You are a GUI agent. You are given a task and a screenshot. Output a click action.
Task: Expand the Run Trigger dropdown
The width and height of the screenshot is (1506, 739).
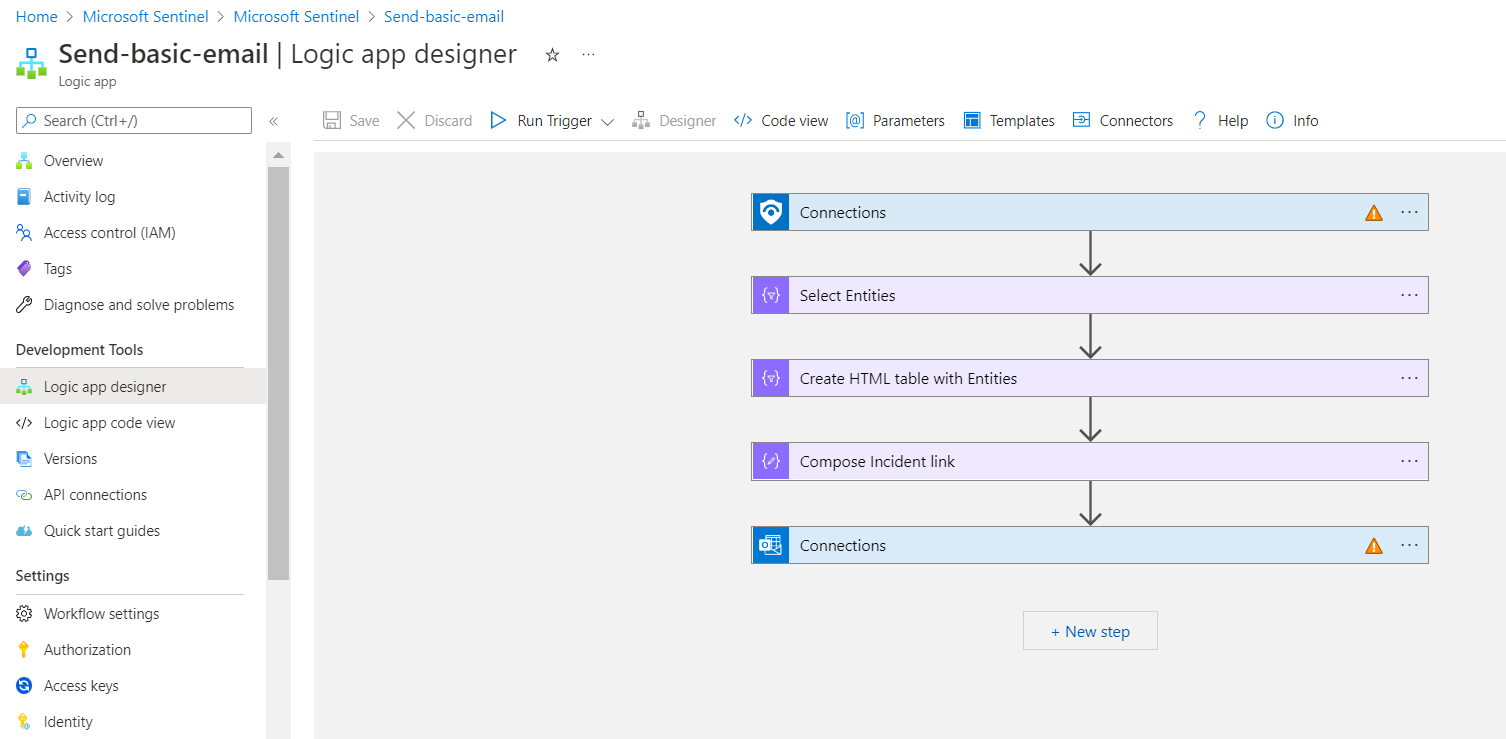coord(608,120)
